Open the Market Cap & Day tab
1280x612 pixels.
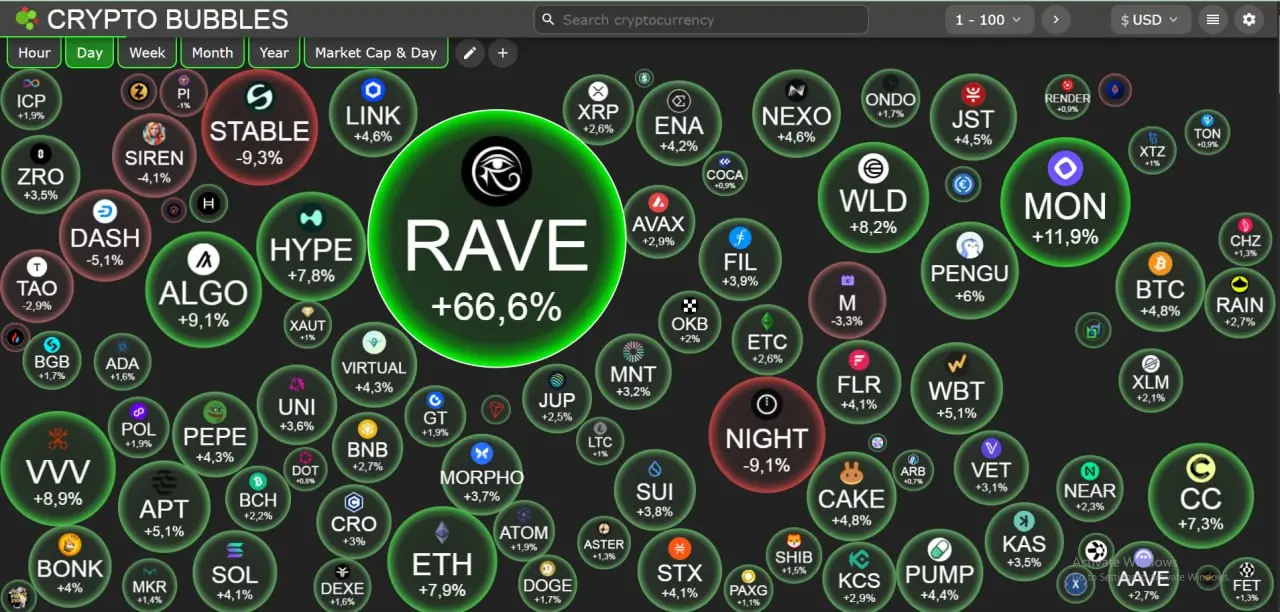pyautogui.click(x=376, y=53)
